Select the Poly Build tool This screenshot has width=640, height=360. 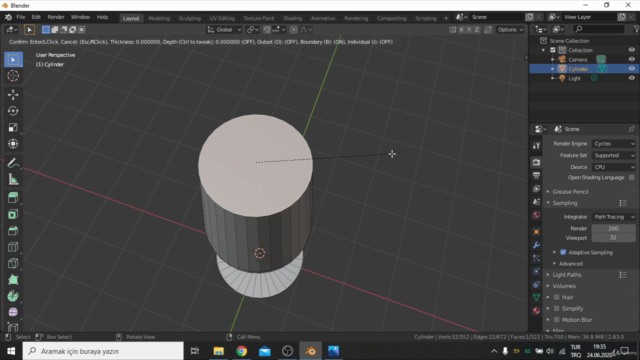[13, 280]
